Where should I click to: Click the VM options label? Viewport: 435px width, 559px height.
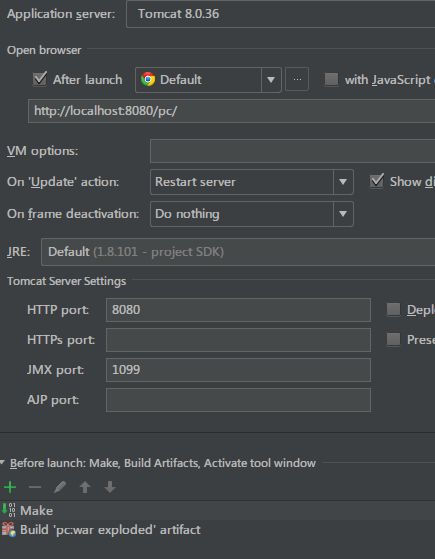(x=42, y=151)
